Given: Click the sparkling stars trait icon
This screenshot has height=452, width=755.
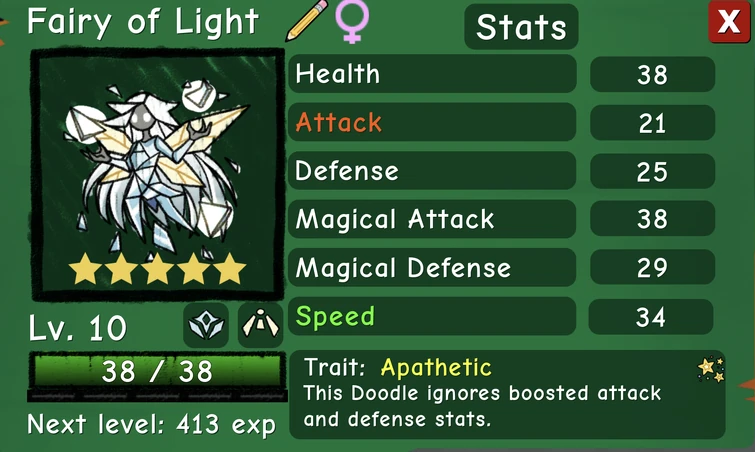Looking at the screenshot, I should pyautogui.click(x=711, y=370).
